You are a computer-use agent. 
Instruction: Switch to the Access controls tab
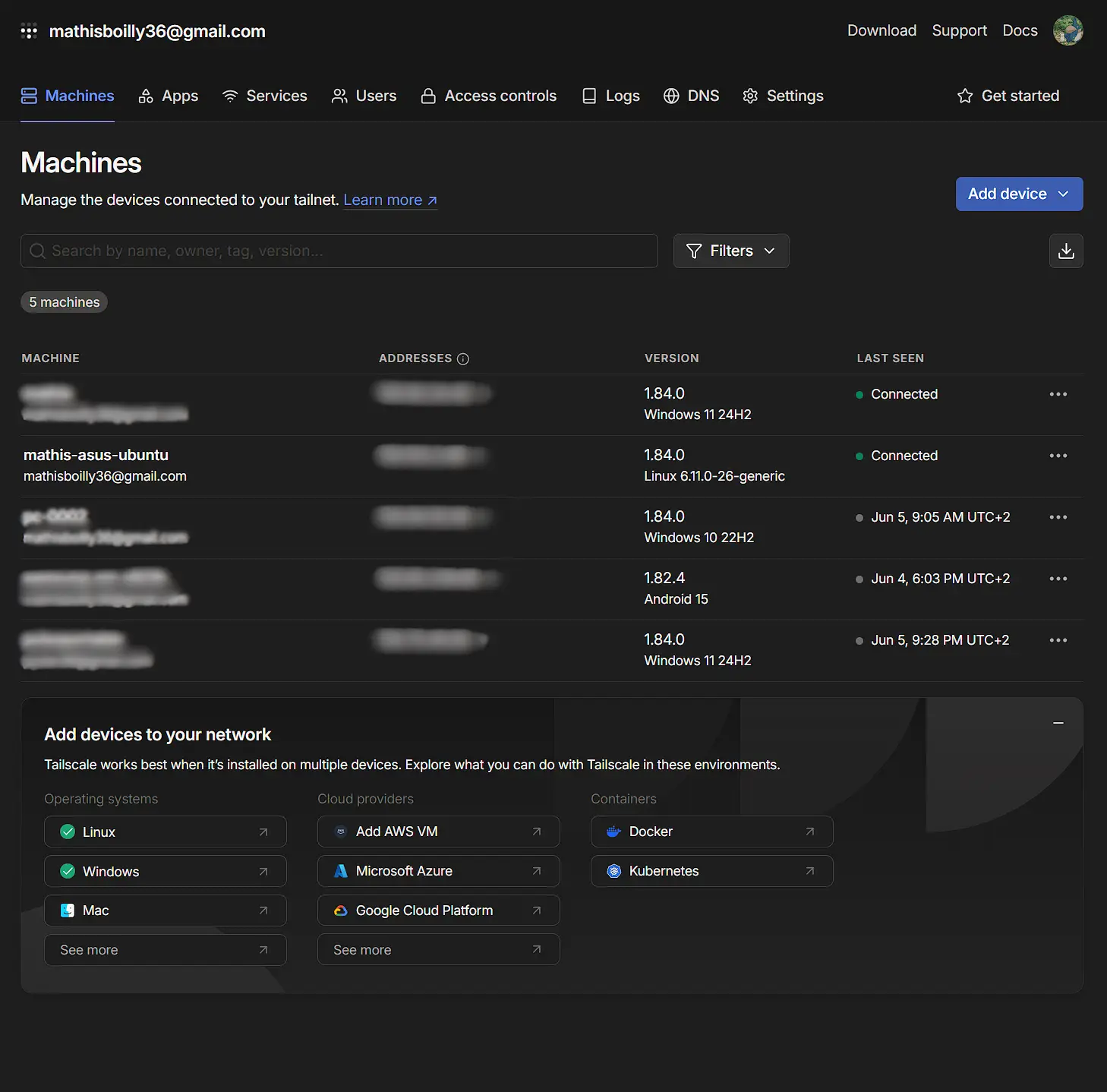tap(489, 96)
